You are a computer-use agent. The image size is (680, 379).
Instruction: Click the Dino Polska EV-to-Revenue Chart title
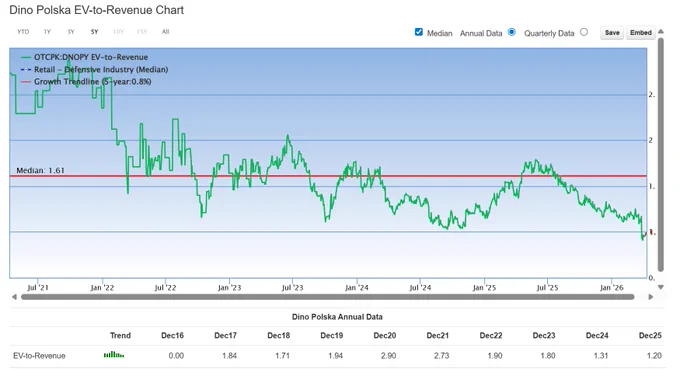point(97,10)
